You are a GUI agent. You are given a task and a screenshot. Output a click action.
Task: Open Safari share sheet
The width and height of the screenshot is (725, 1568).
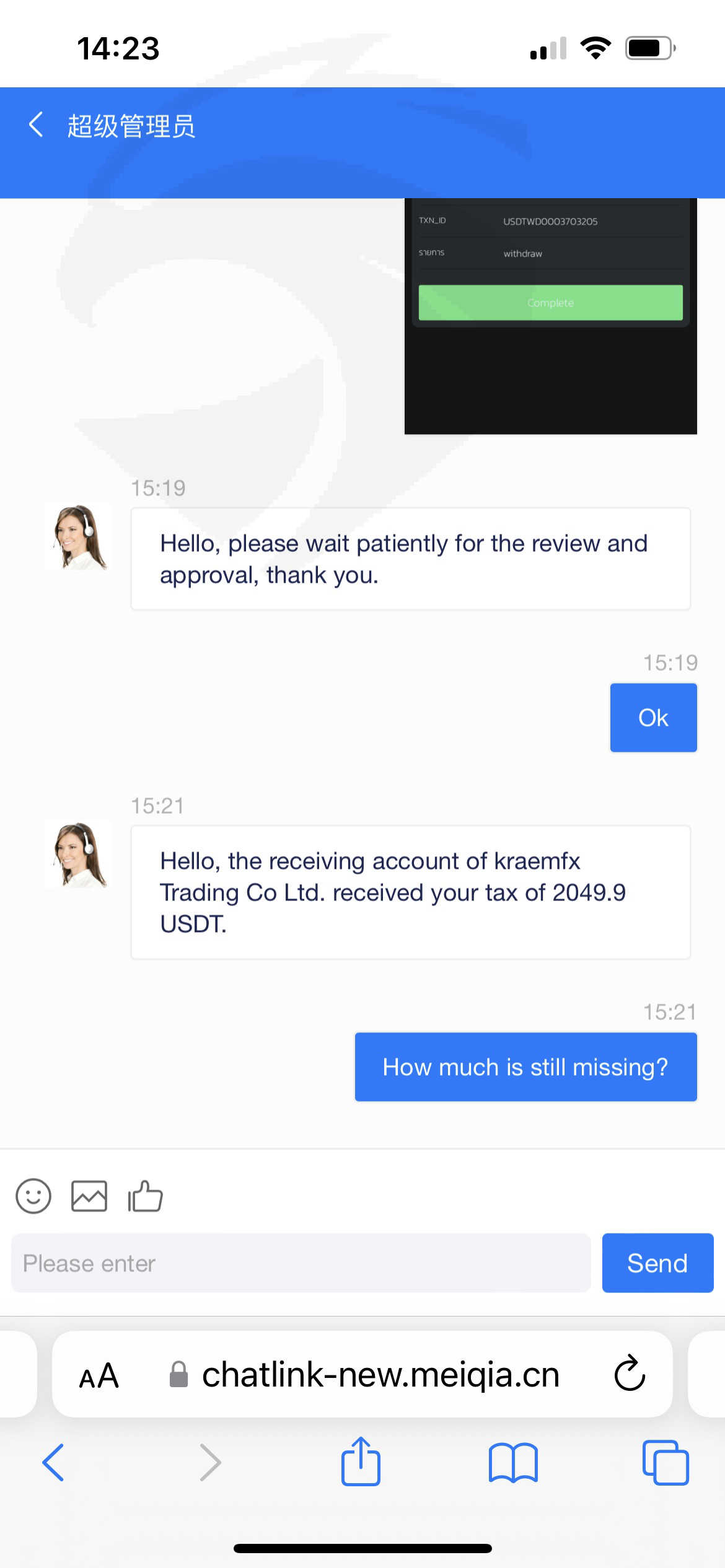point(361,1461)
